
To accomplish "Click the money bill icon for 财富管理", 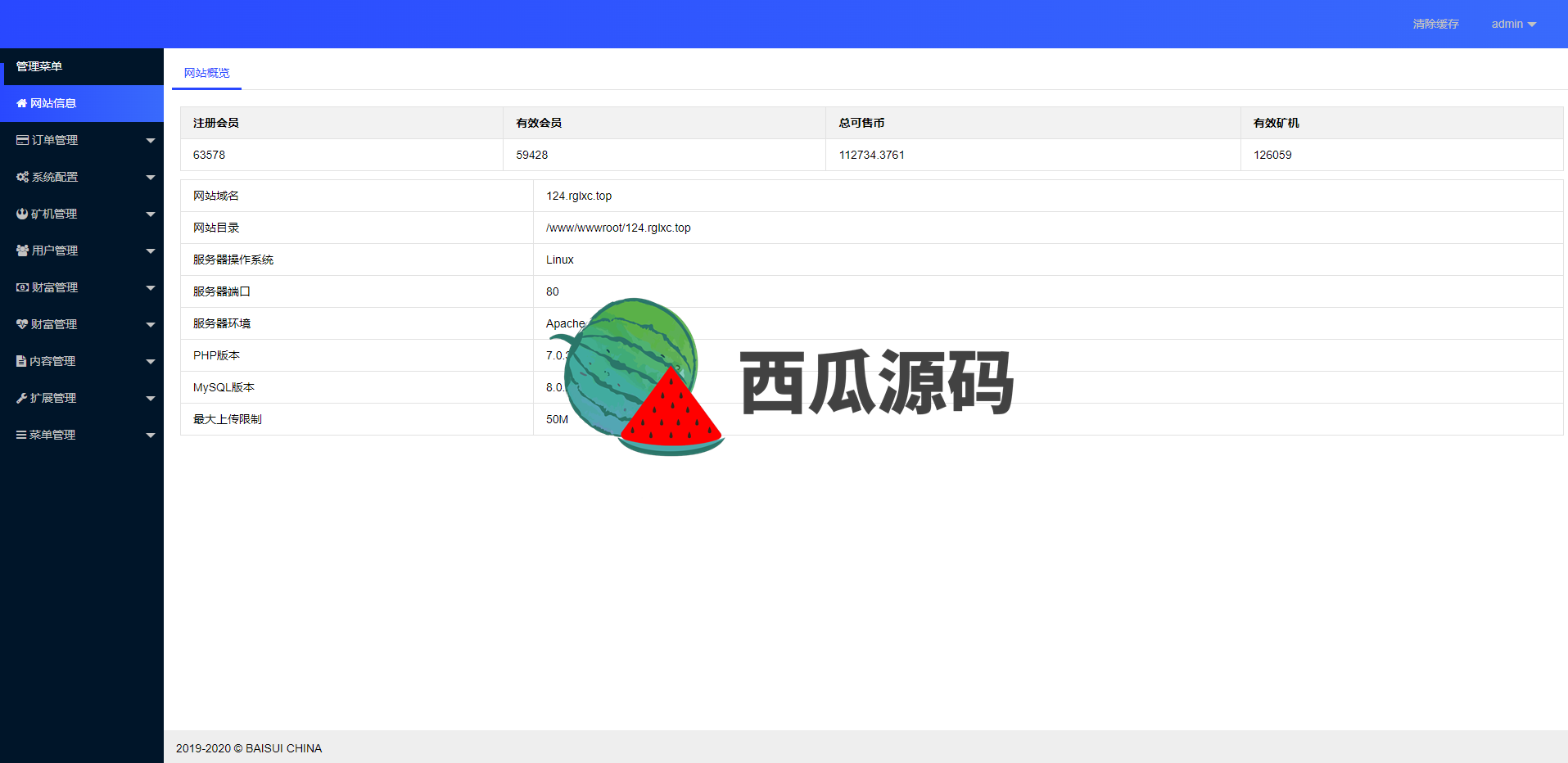I will [x=23, y=288].
